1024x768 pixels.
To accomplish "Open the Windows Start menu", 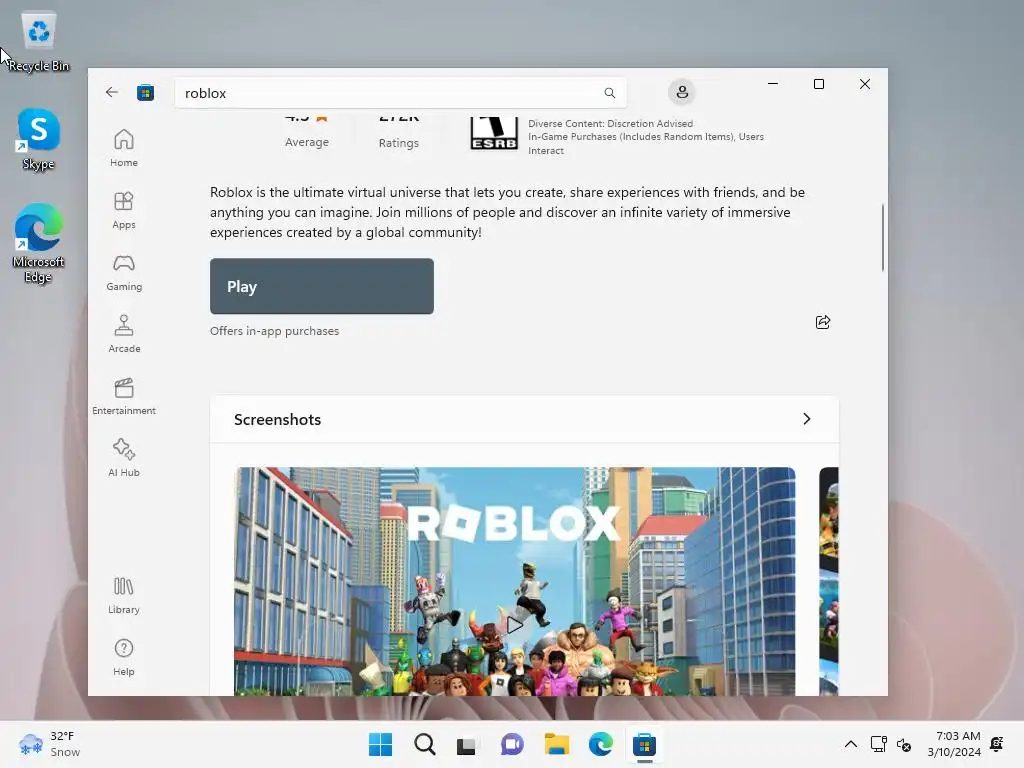I will point(380,744).
